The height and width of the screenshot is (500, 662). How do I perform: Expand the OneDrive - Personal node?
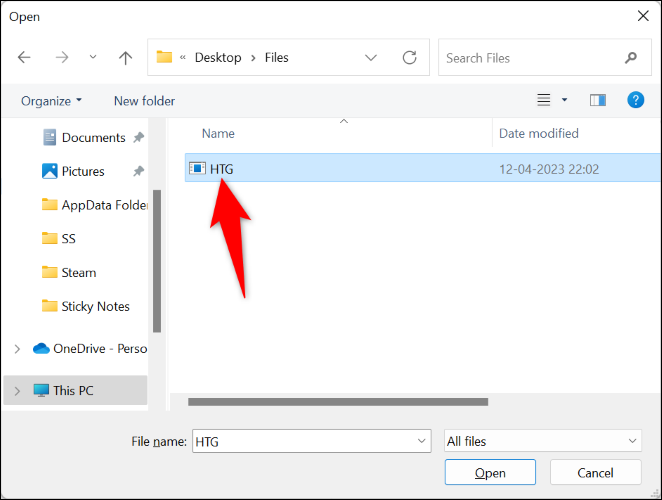[17, 349]
